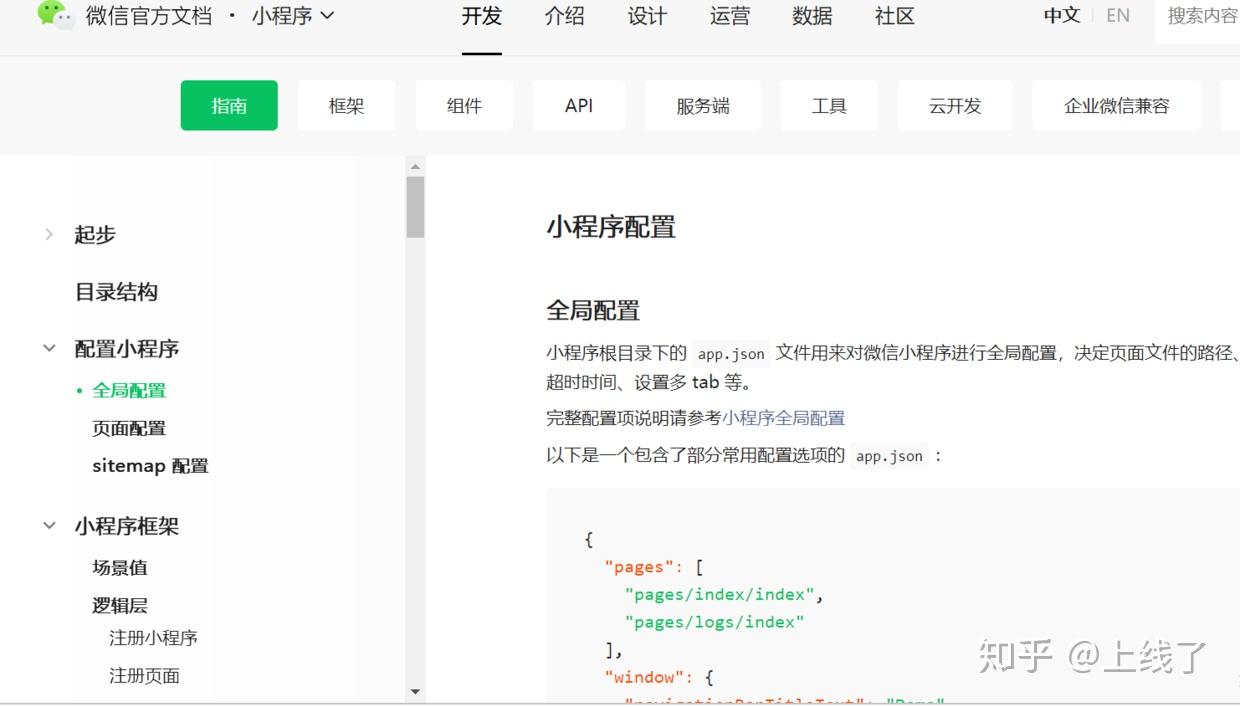Open the 云开发 section button

[955, 106]
